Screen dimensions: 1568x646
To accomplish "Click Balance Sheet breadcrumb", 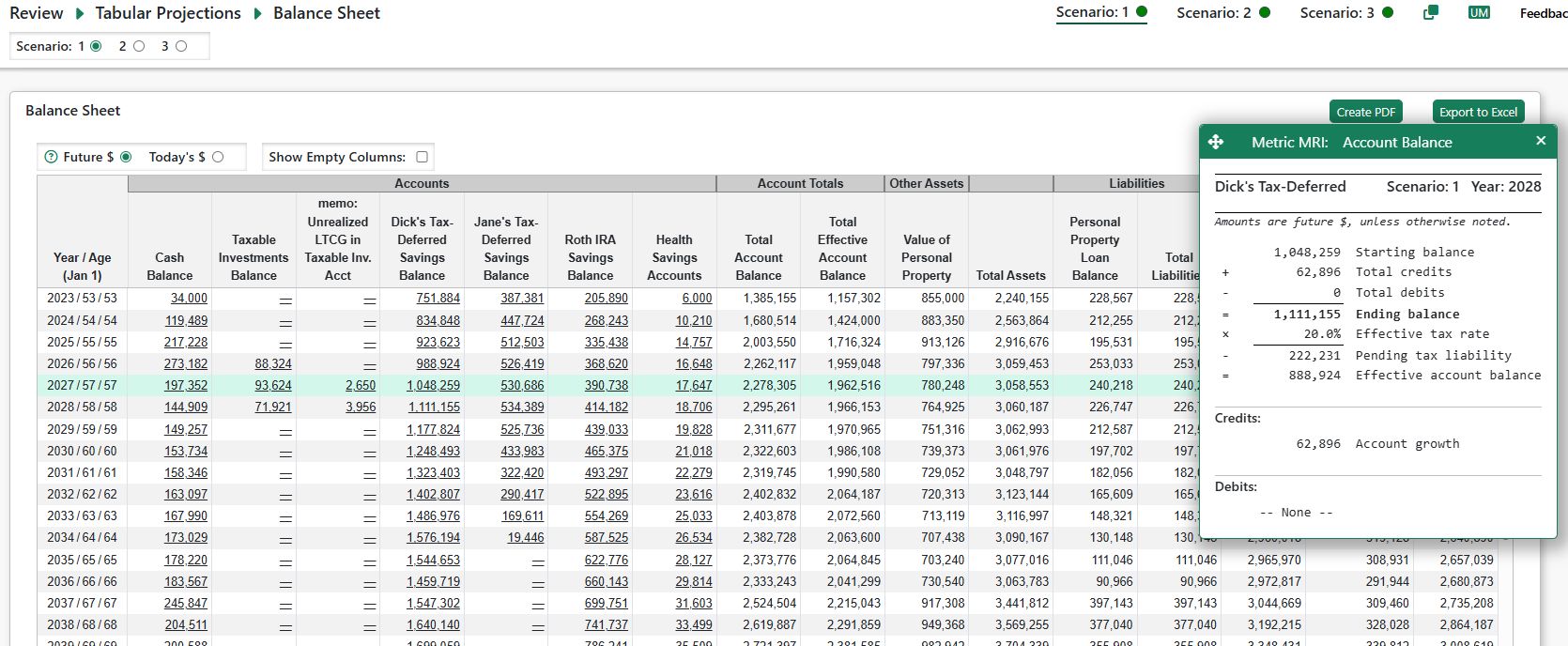I will [327, 13].
